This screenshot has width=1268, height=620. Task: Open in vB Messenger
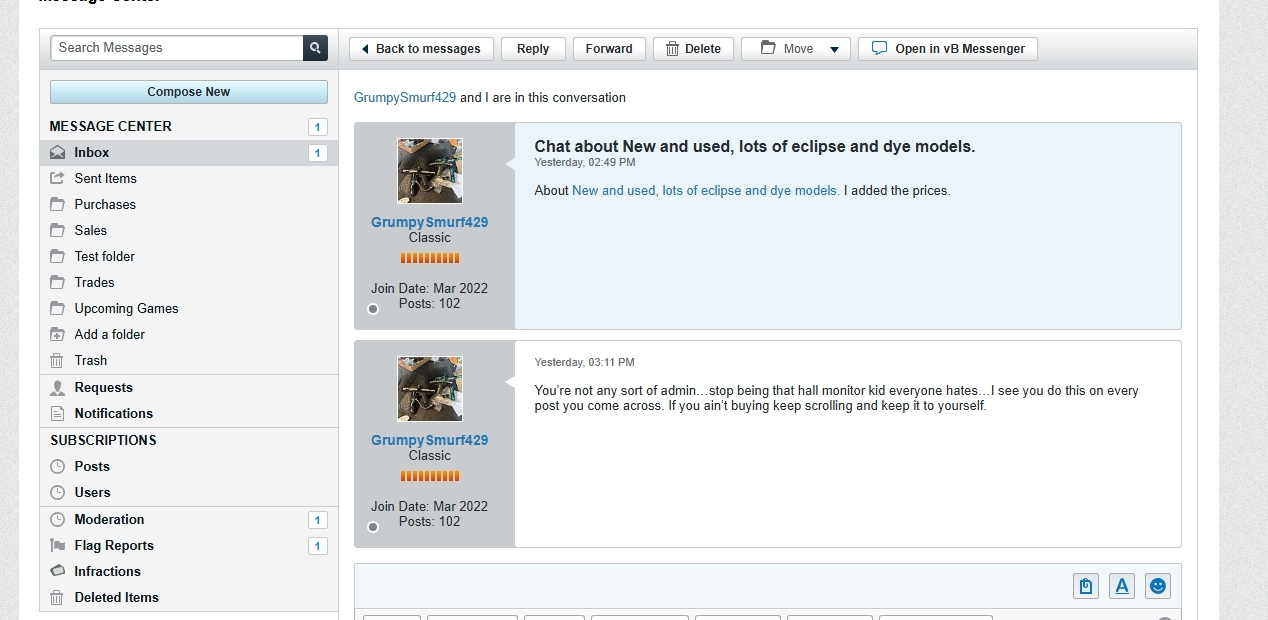948,49
